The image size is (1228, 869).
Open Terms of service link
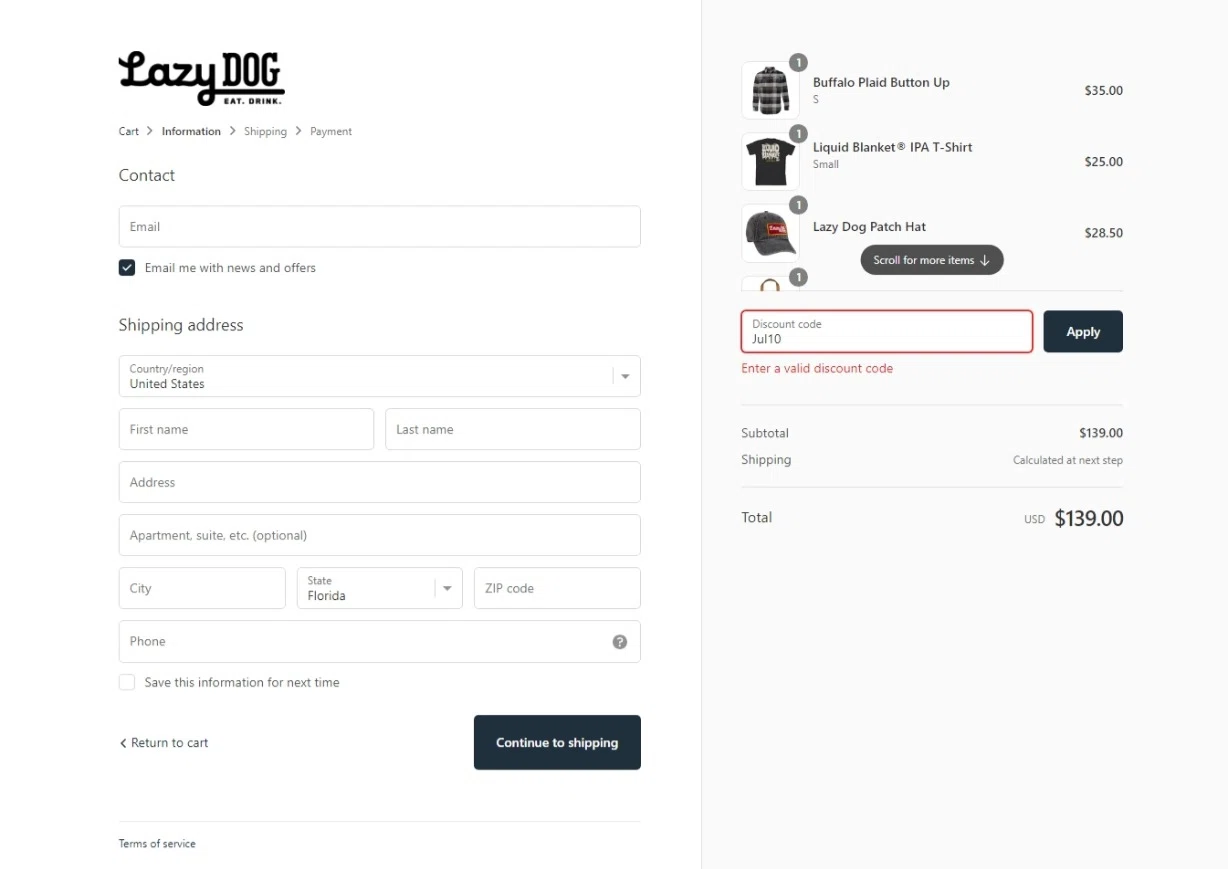[157, 844]
